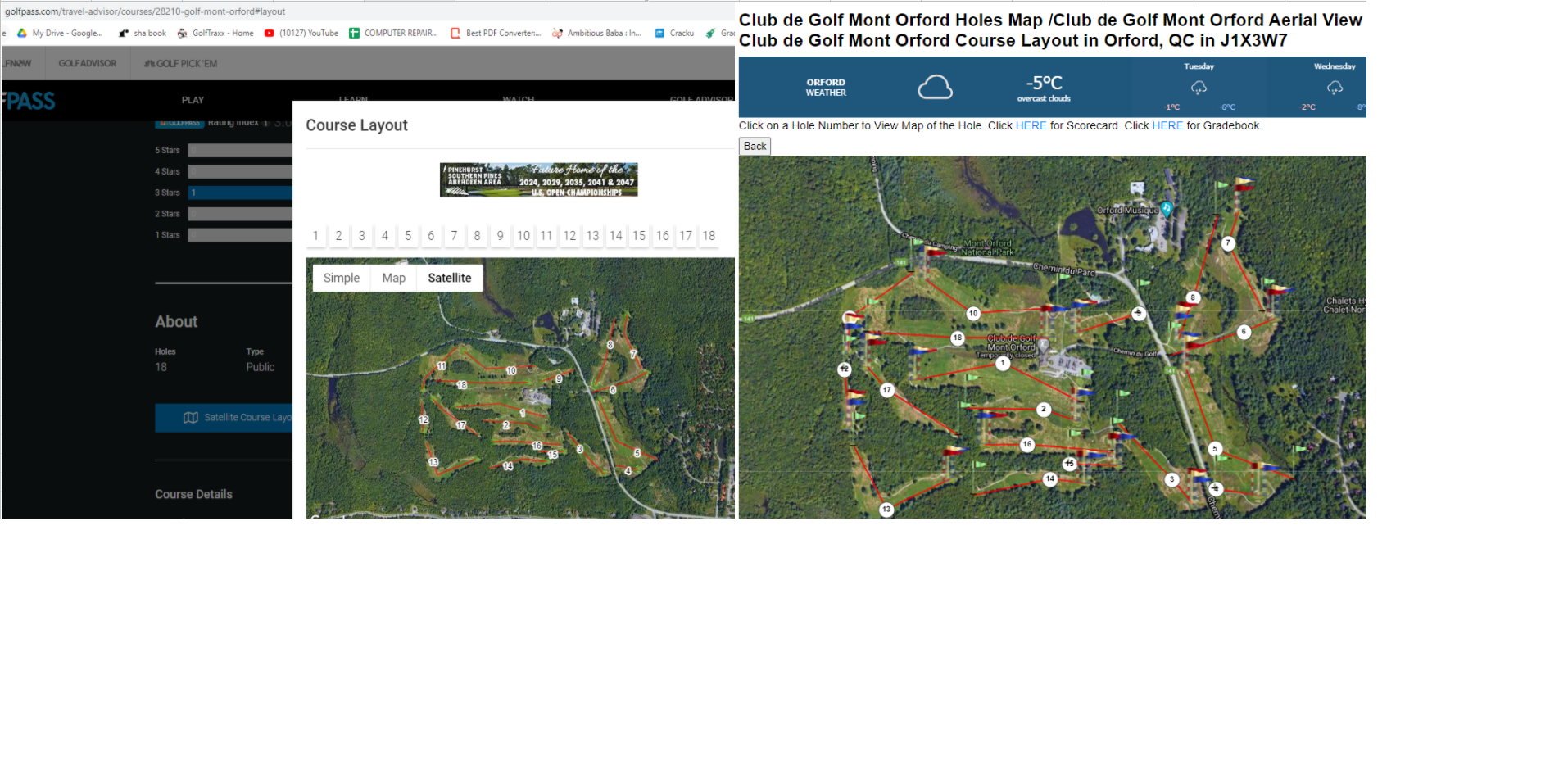1568x766 pixels.
Task: Click Tuesday's forecast weather icon
Action: click(1199, 88)
